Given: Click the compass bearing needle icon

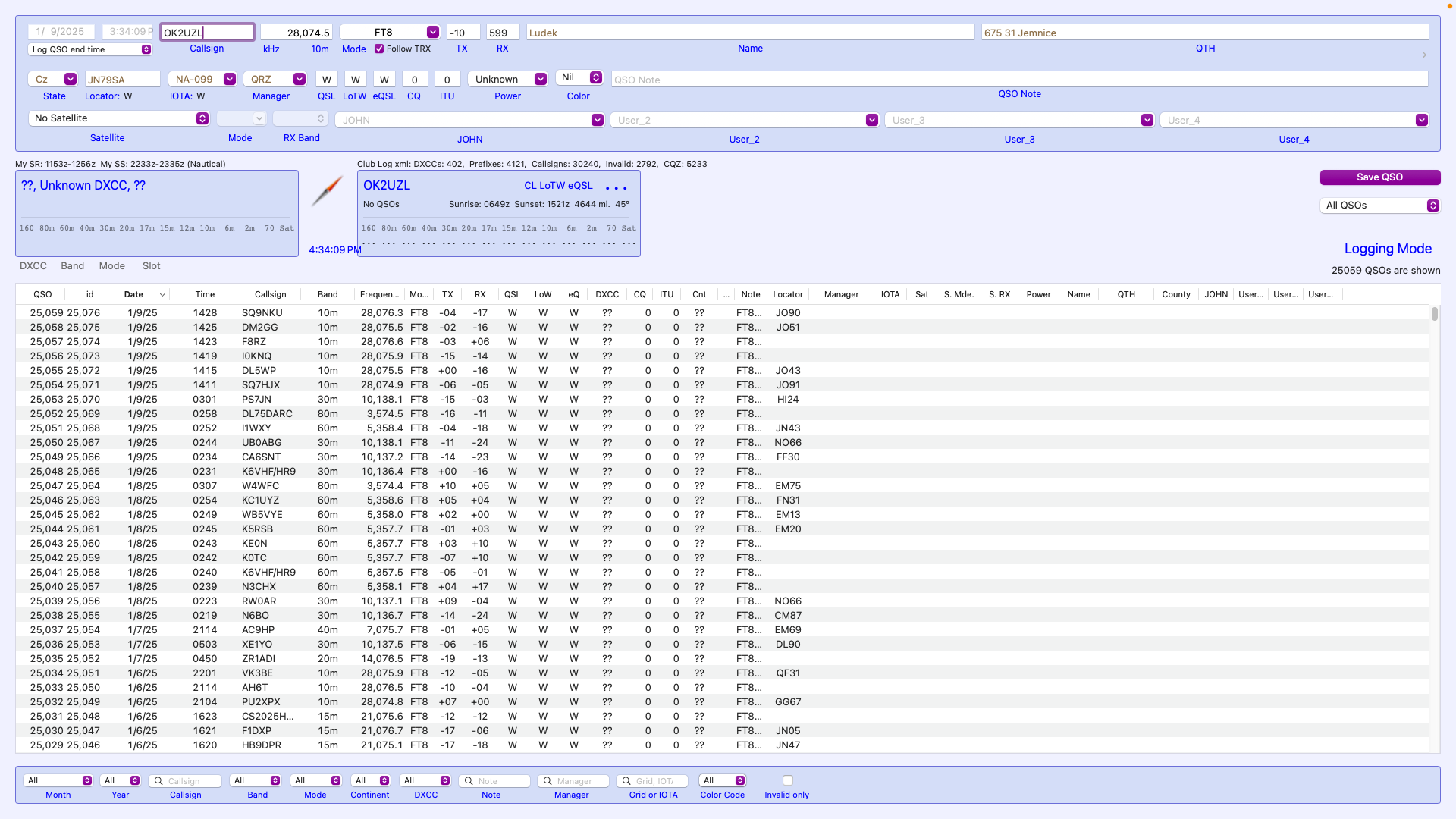Looking at the screenshot, I should click(328, 191).
